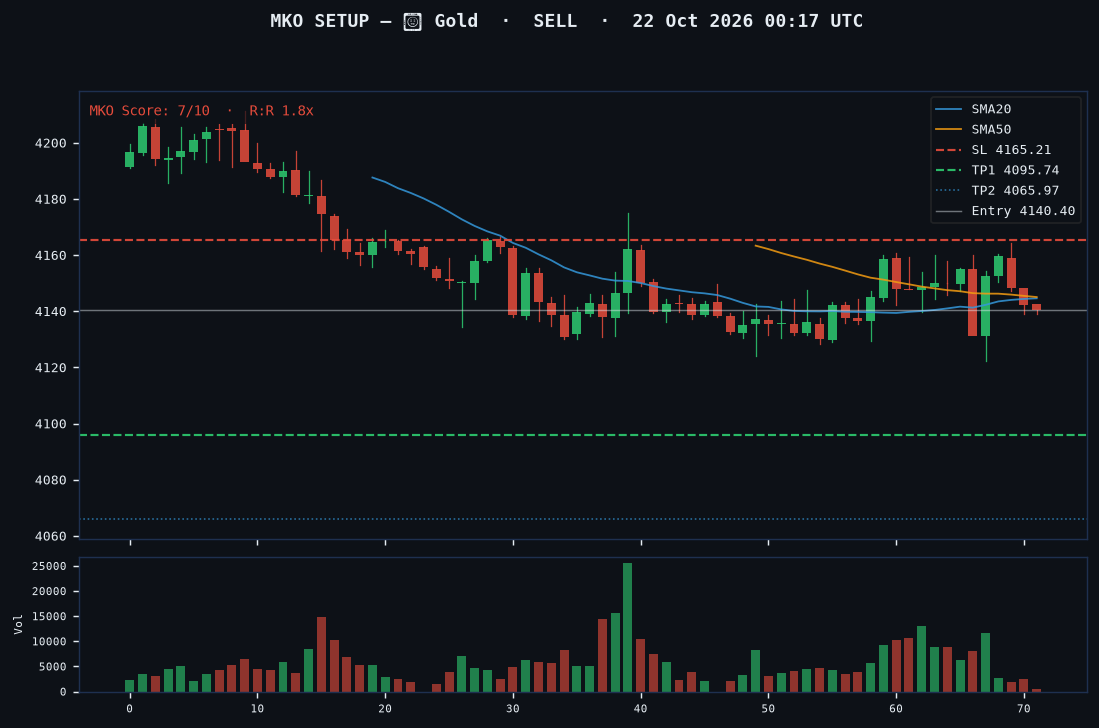Click the SMA20 legend entry
This screenshot has height=728, width=1099.
pos(973,109)
